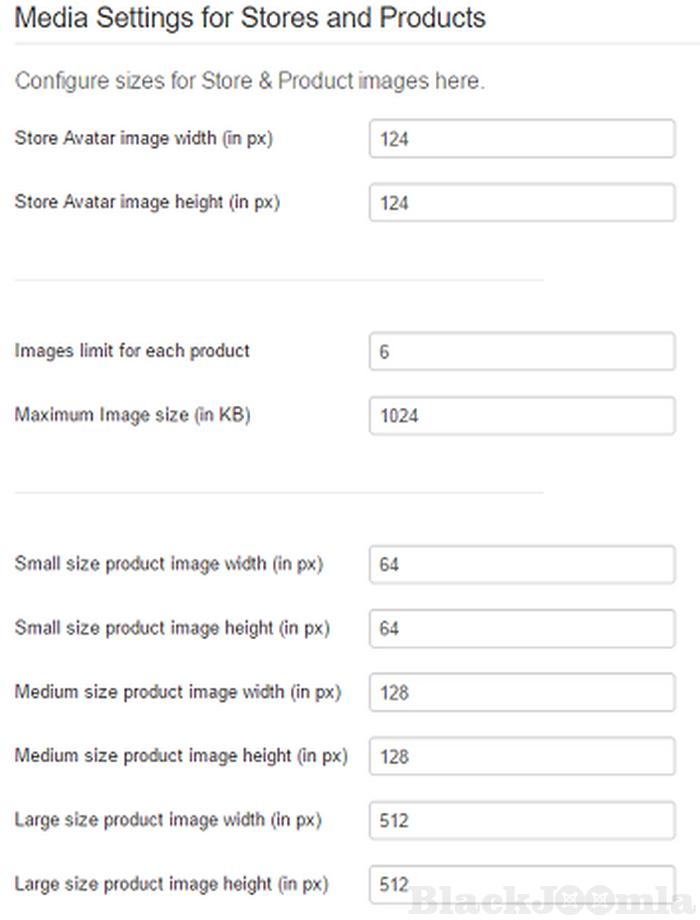Click the 'Medium size product image height' label
The image size is (700, 920).
pyautogui.click(x=181, y=756)
